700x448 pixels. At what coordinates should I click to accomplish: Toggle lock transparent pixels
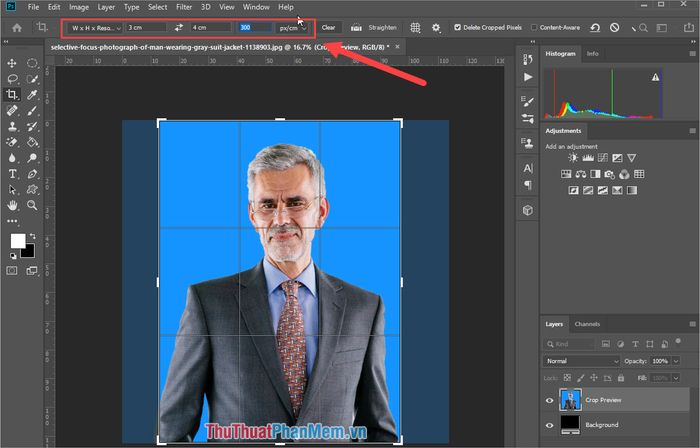tap(567, 377)
